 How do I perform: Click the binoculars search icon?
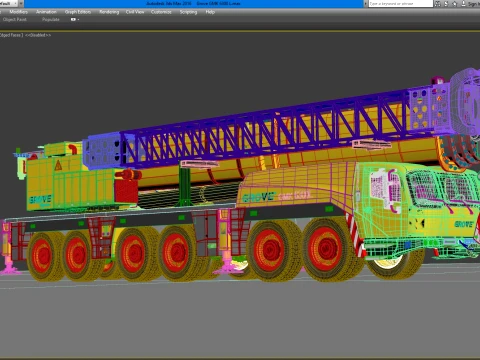438,4
